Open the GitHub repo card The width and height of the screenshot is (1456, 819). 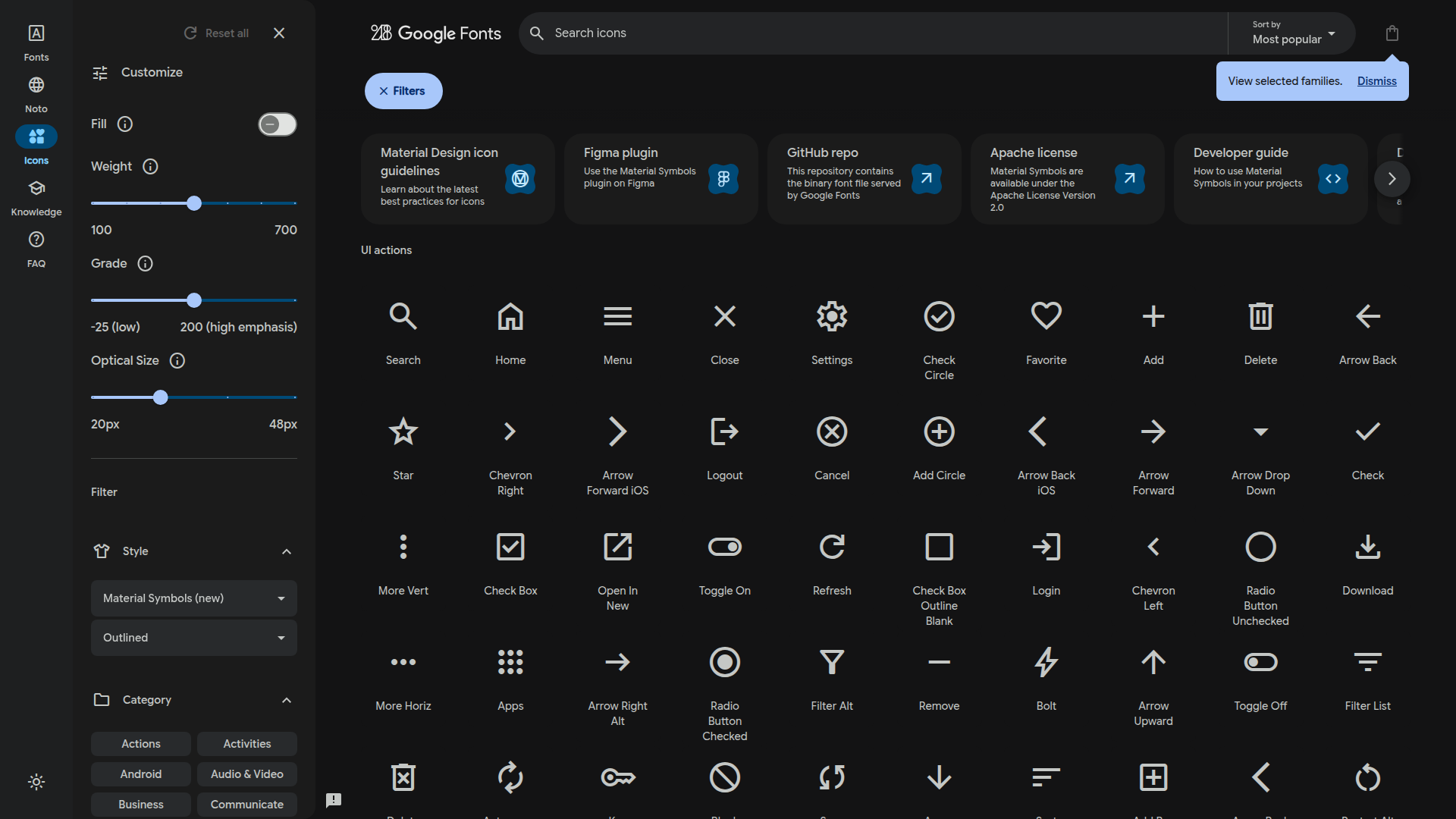click(864, 179)
